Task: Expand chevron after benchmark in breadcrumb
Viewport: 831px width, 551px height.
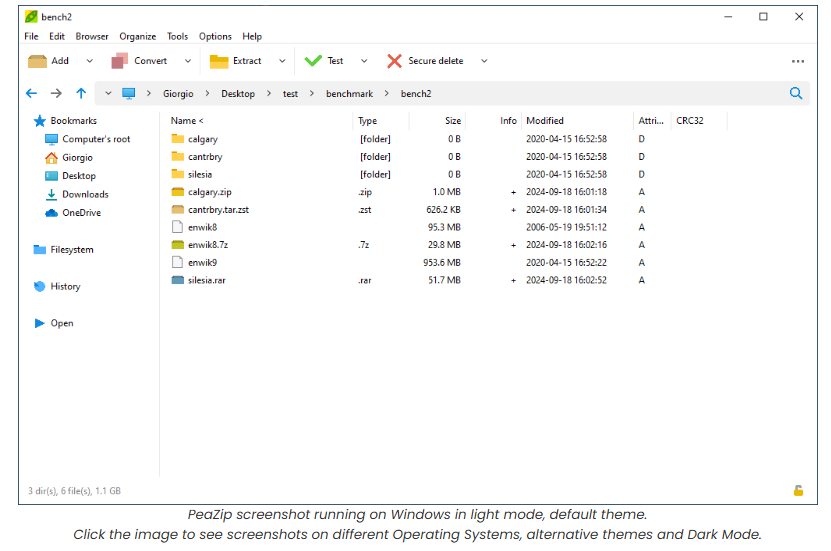Action: point(387,94)
